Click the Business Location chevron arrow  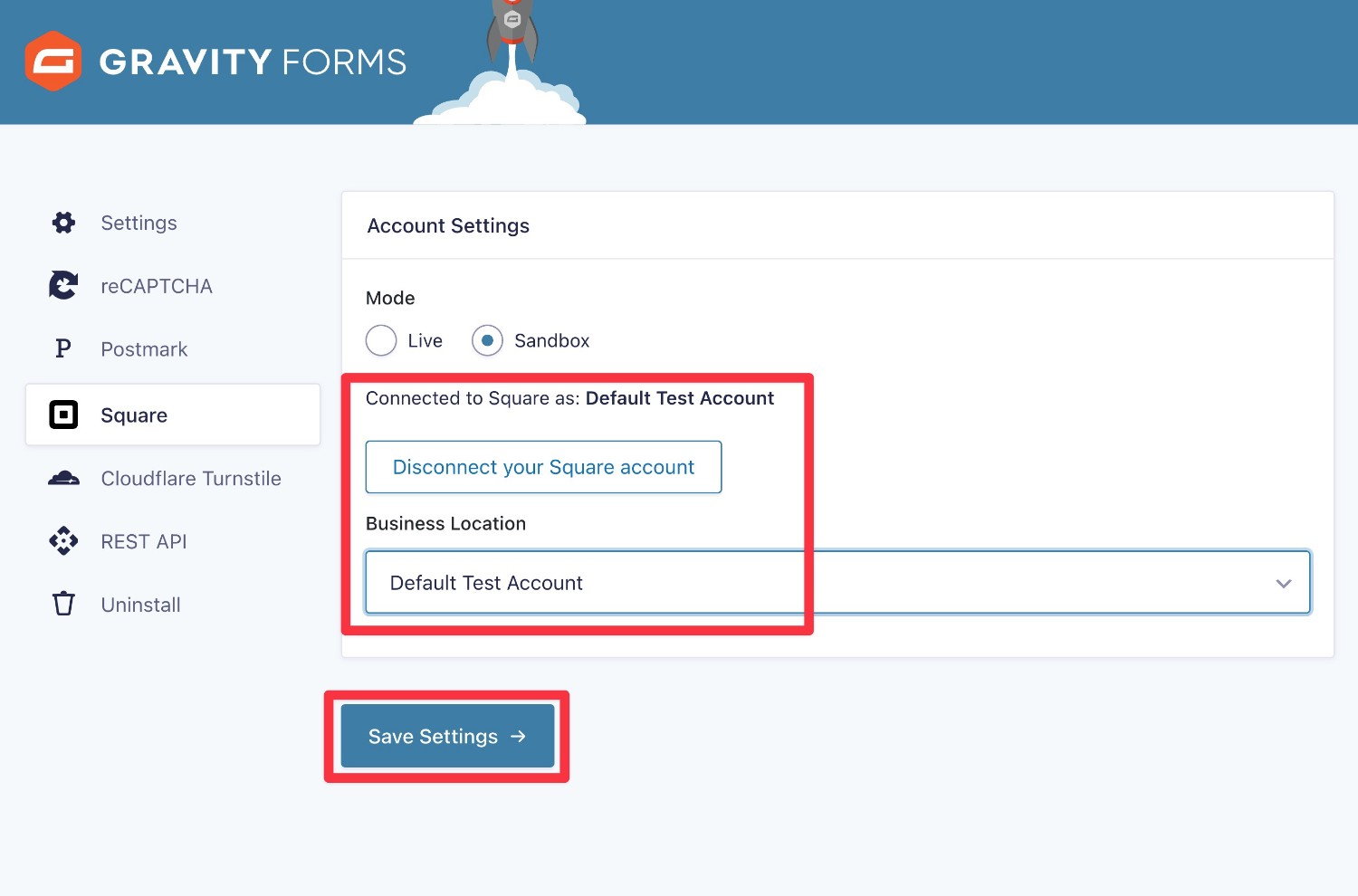pos(1283,584)
